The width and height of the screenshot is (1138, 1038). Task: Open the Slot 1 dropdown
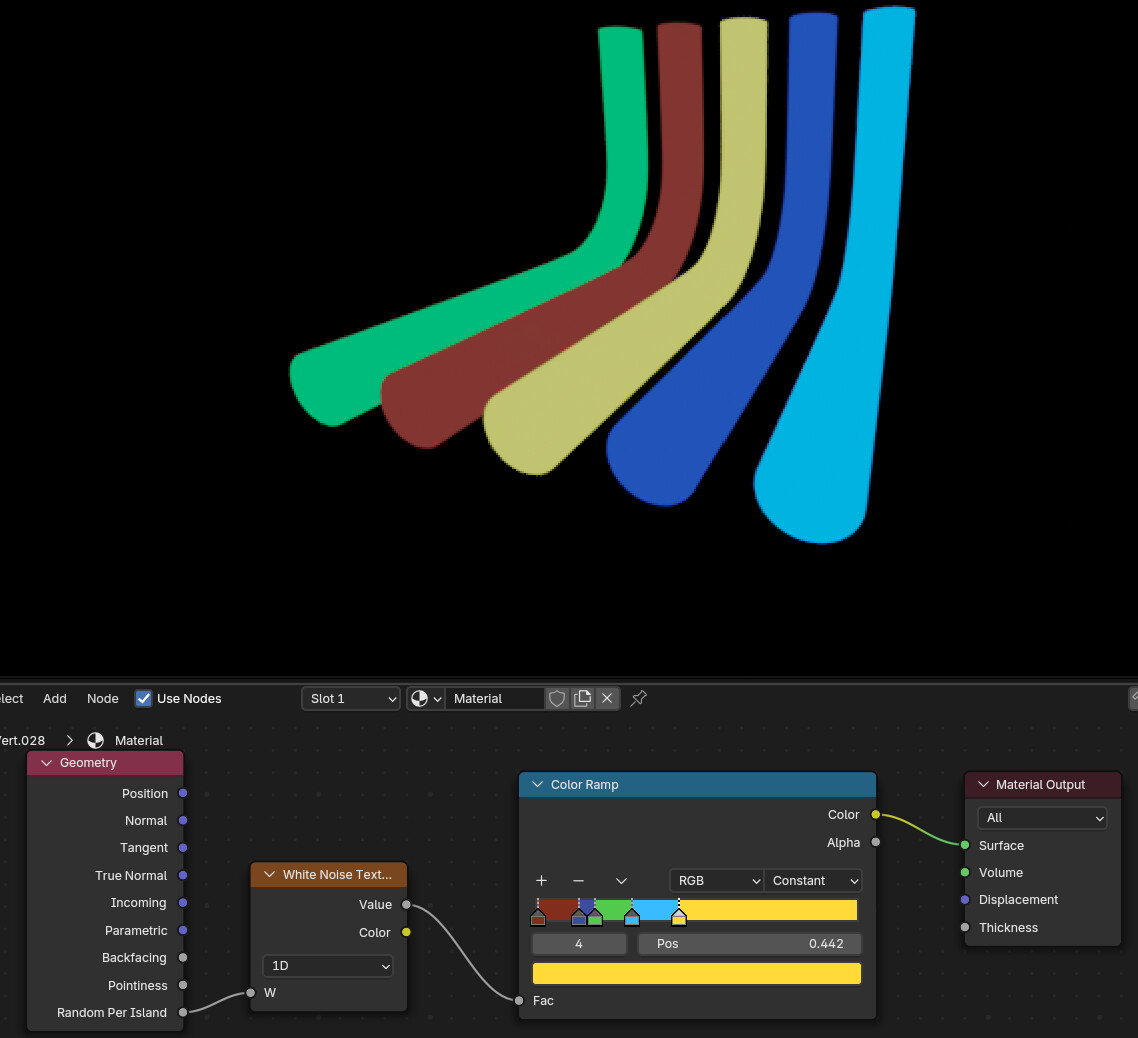coord(351,698)
